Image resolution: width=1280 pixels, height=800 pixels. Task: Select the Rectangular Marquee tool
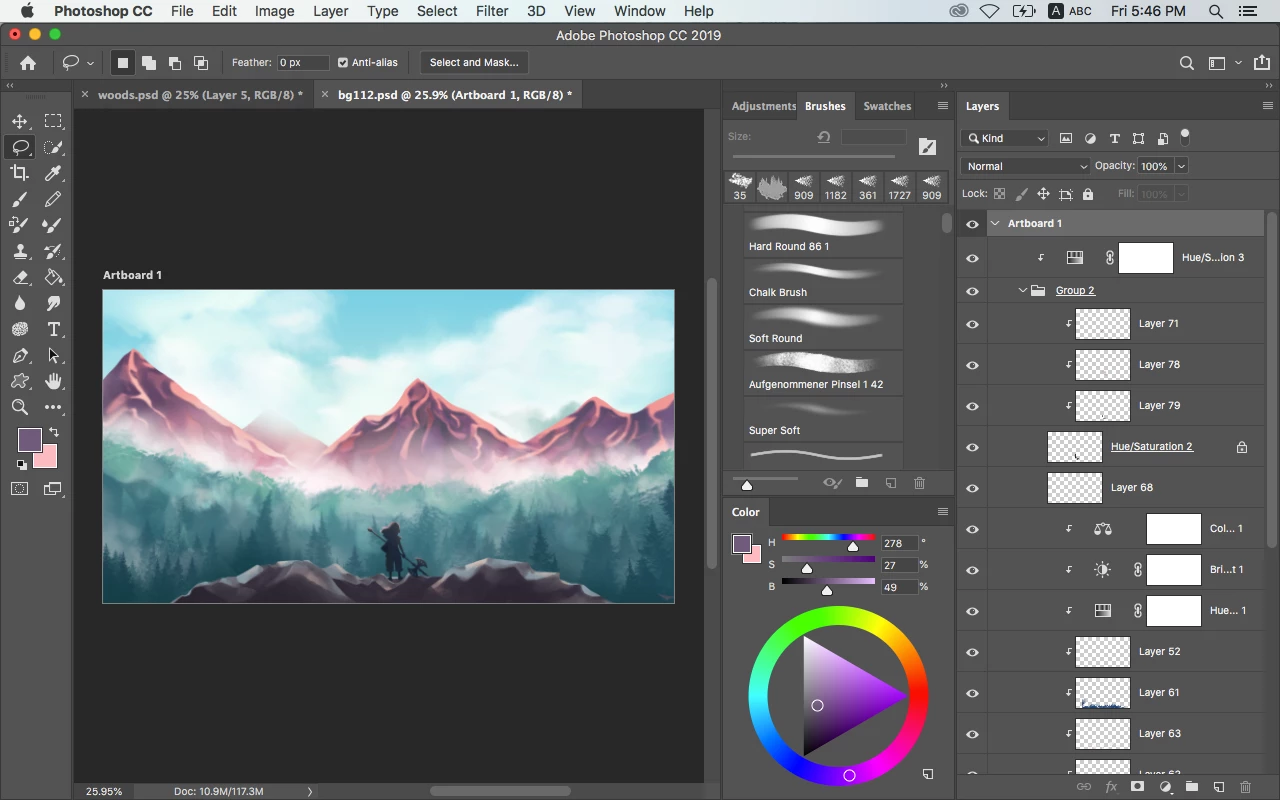tap(53, 121)
